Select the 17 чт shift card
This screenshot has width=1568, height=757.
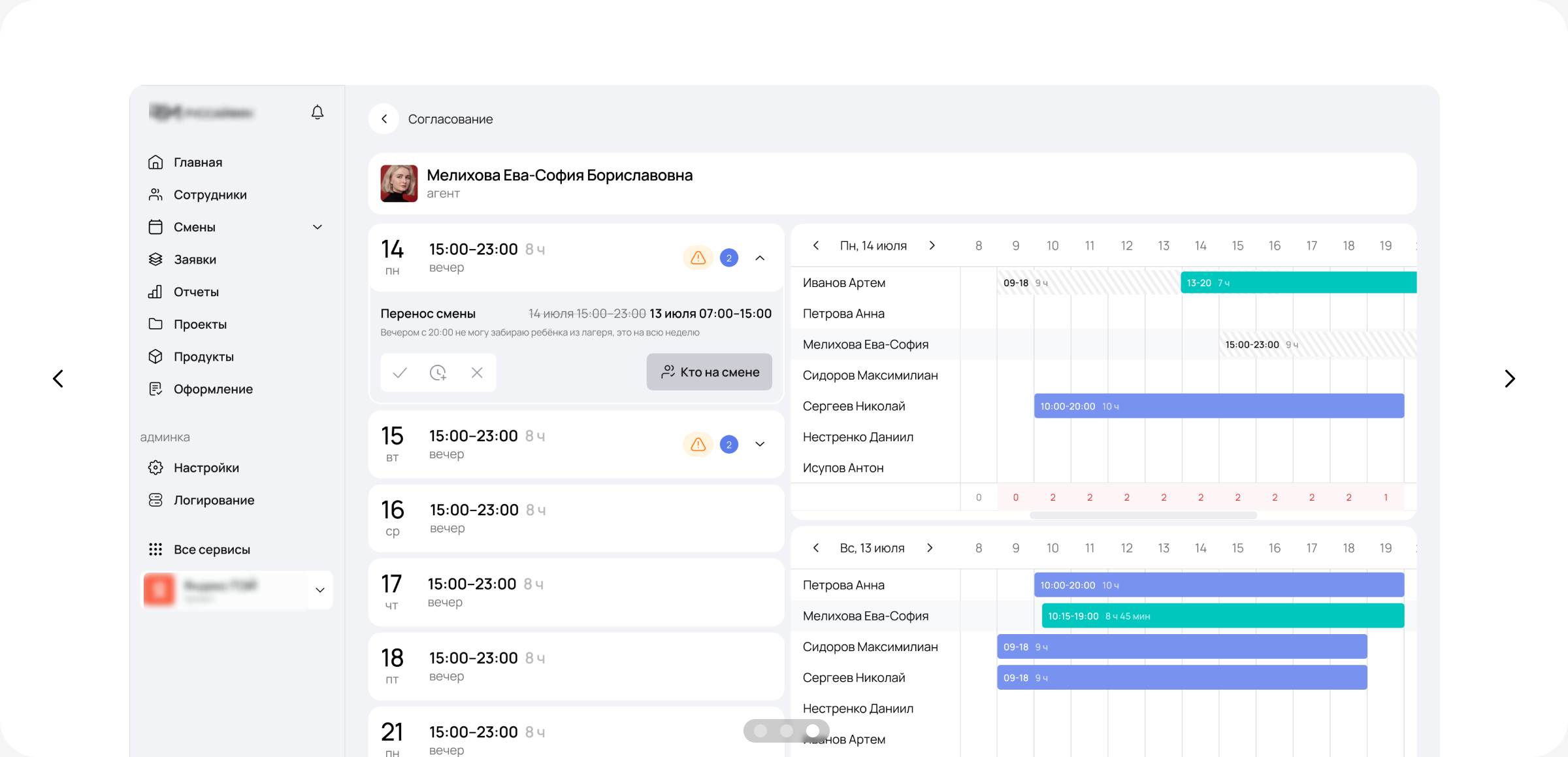(x=576, y=592)
